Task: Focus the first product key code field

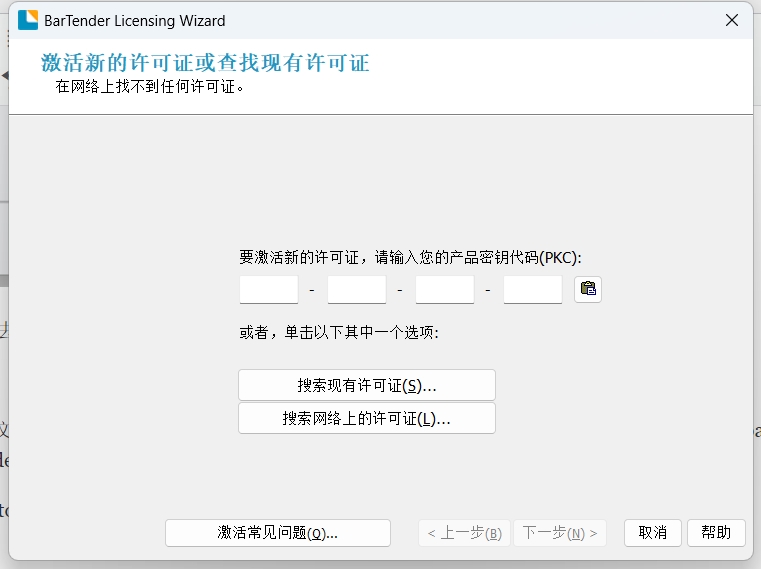Action: tap(269, 289)
